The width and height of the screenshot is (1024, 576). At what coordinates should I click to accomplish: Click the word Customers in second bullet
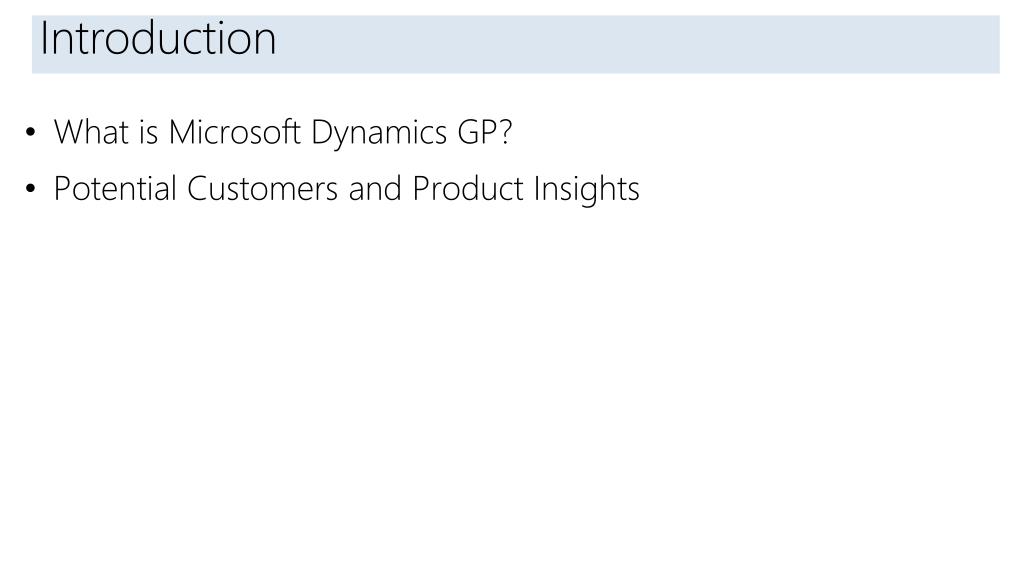point(263,189)
